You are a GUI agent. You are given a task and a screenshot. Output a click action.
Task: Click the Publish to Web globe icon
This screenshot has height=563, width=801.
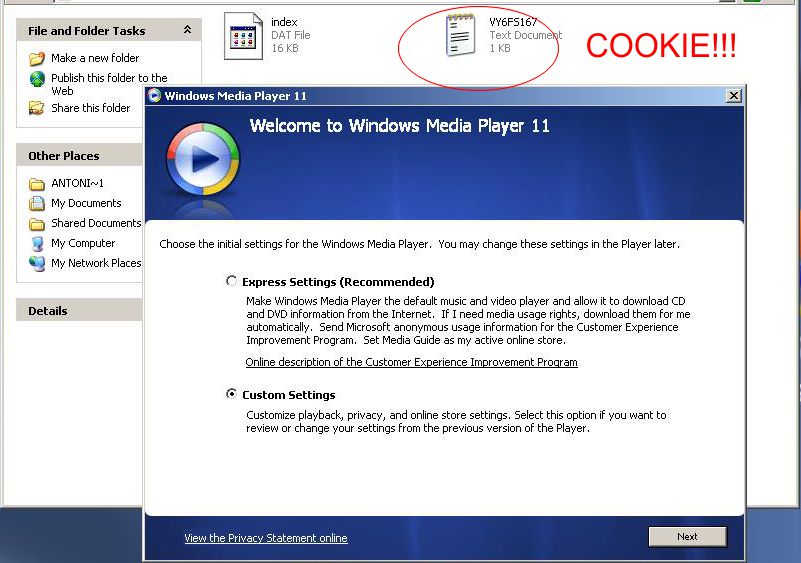coord(37,79)
